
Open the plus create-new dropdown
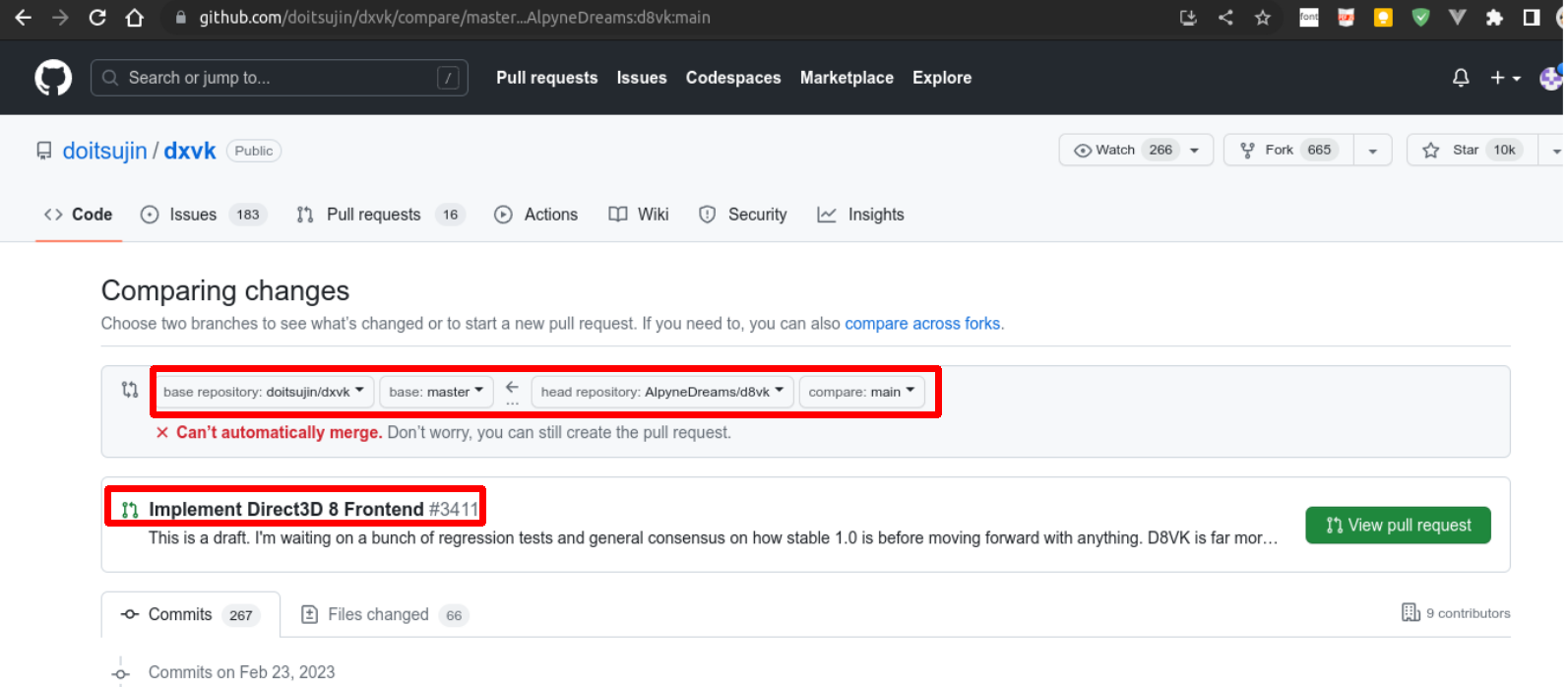coord(1505,78)
